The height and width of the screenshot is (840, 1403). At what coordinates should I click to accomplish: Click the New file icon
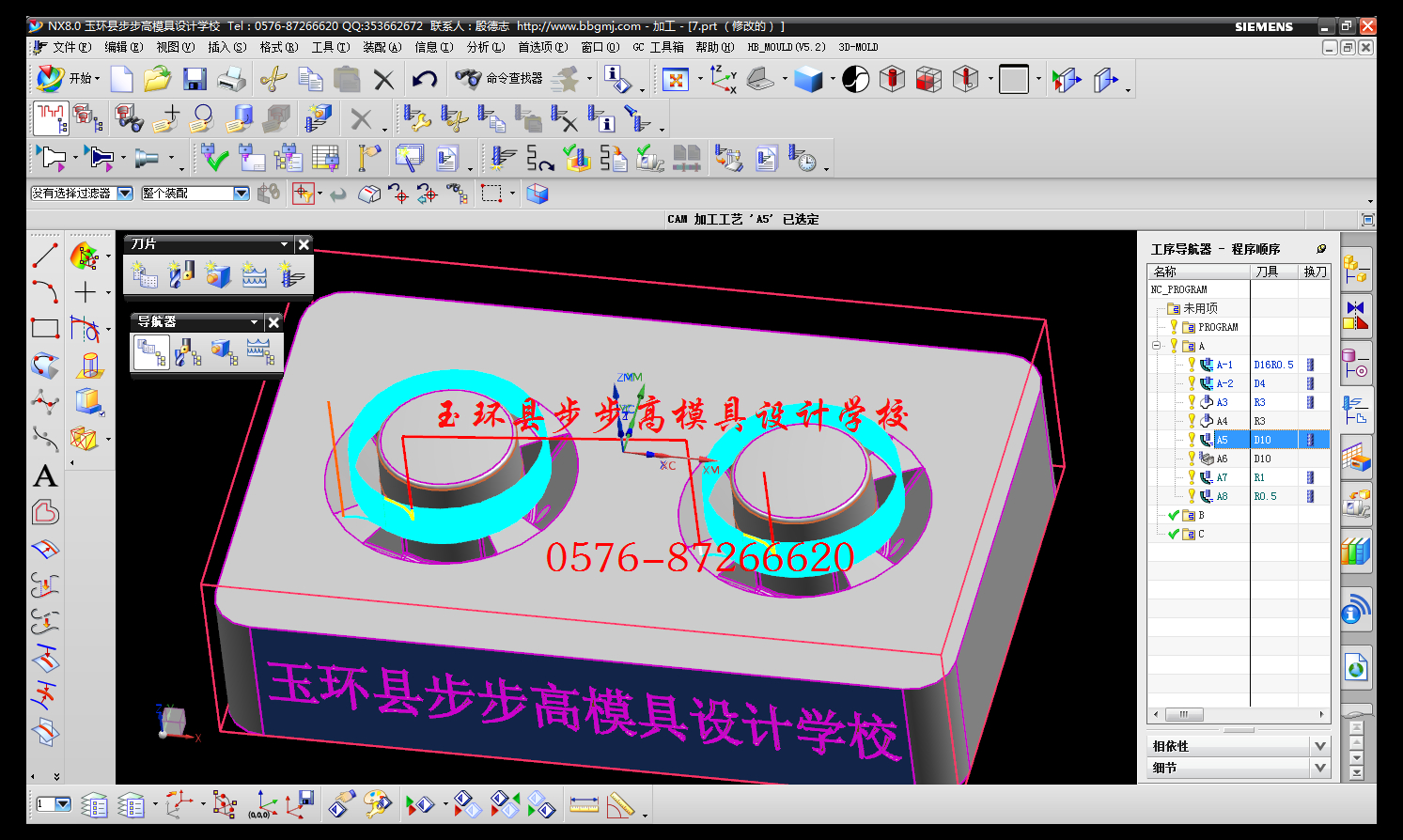(122, 79)
